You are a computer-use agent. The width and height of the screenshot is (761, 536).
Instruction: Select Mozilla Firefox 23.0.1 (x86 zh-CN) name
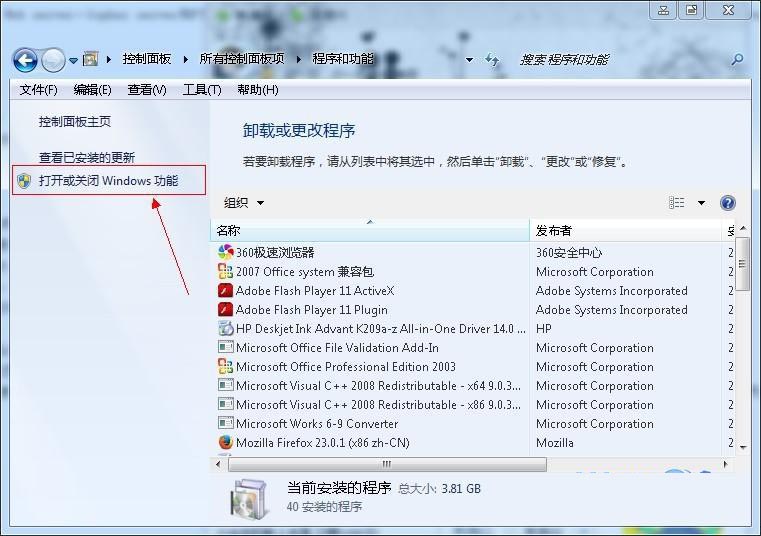click(323, 443)
